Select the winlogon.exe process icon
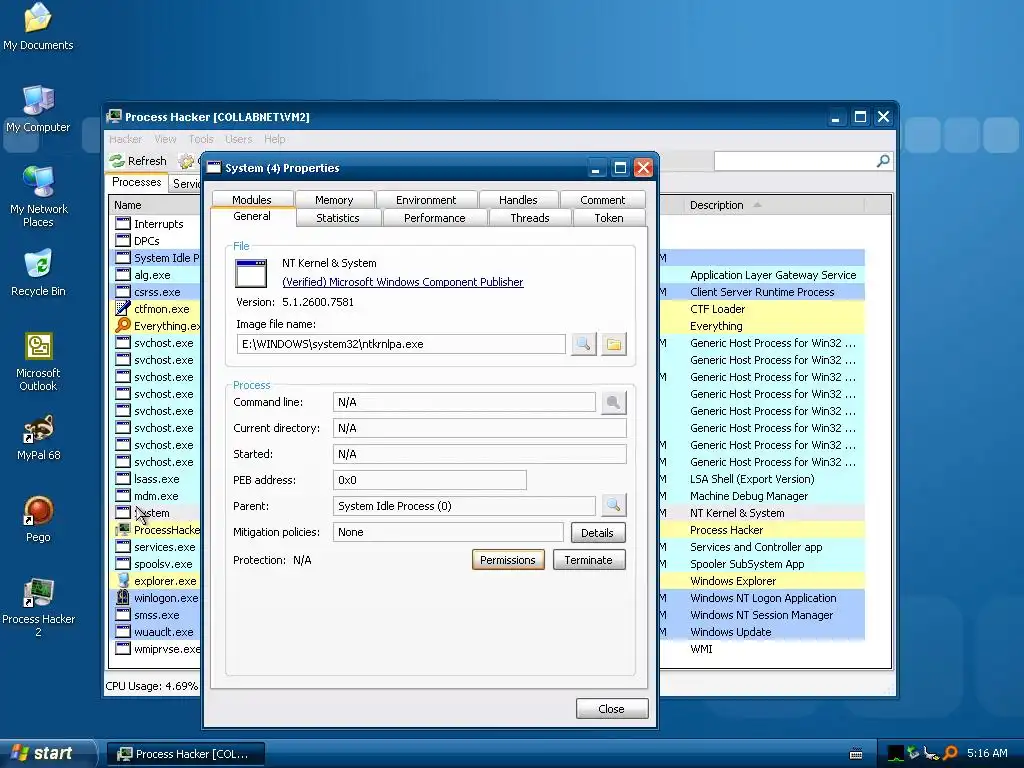Screen dimensions: 1024x768 123,597
